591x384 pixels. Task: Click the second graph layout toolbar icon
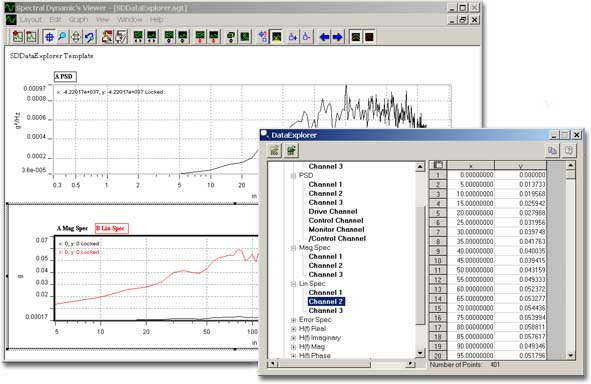31,37
